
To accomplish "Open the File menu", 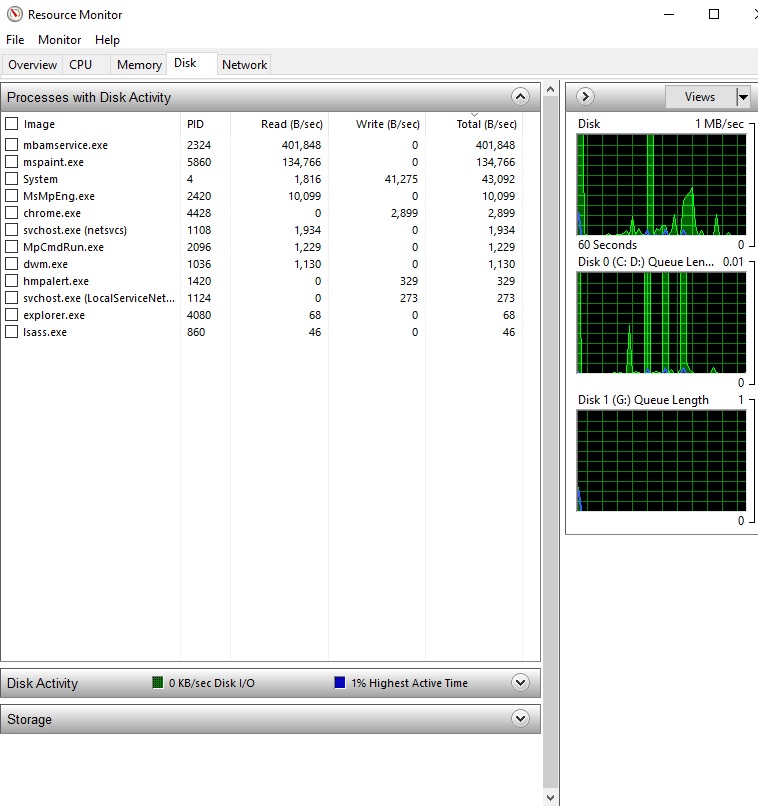I will coord(15,40).
